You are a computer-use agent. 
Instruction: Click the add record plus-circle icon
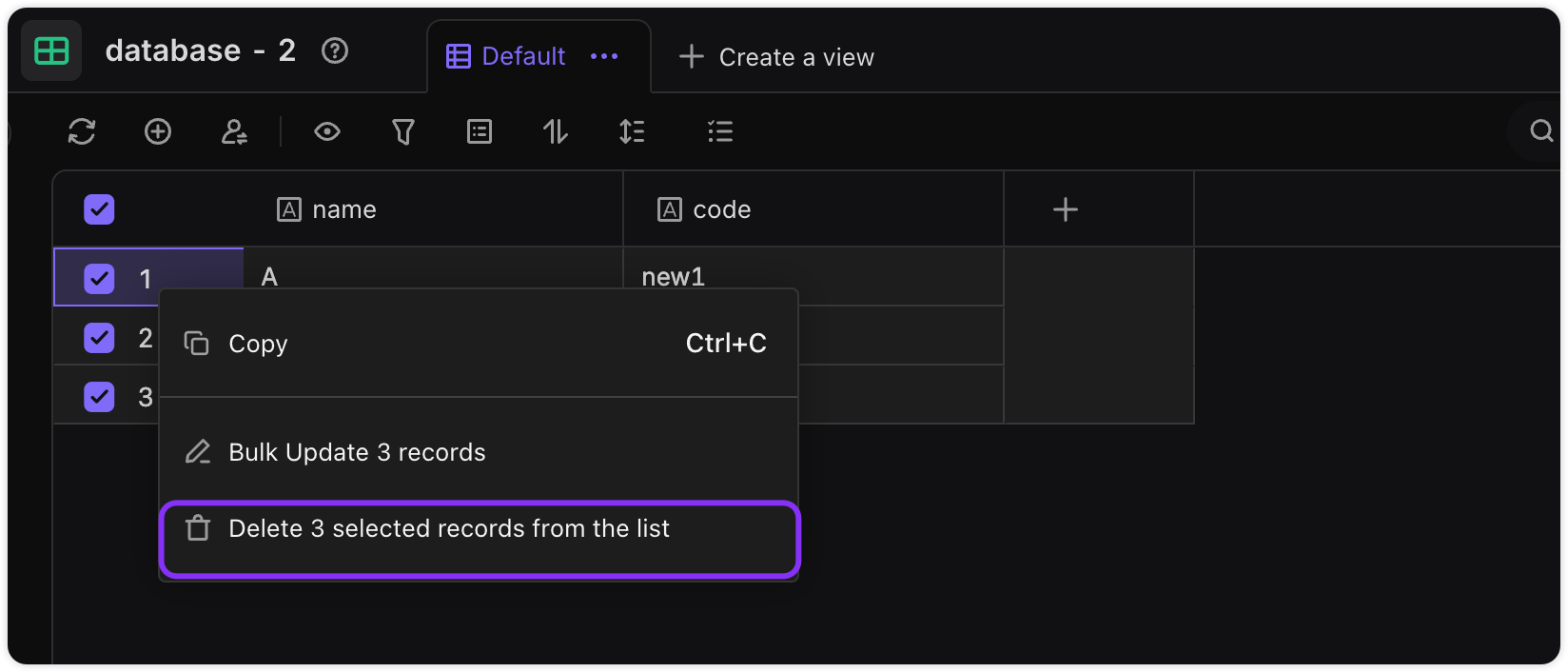click(x=158, y=131)
